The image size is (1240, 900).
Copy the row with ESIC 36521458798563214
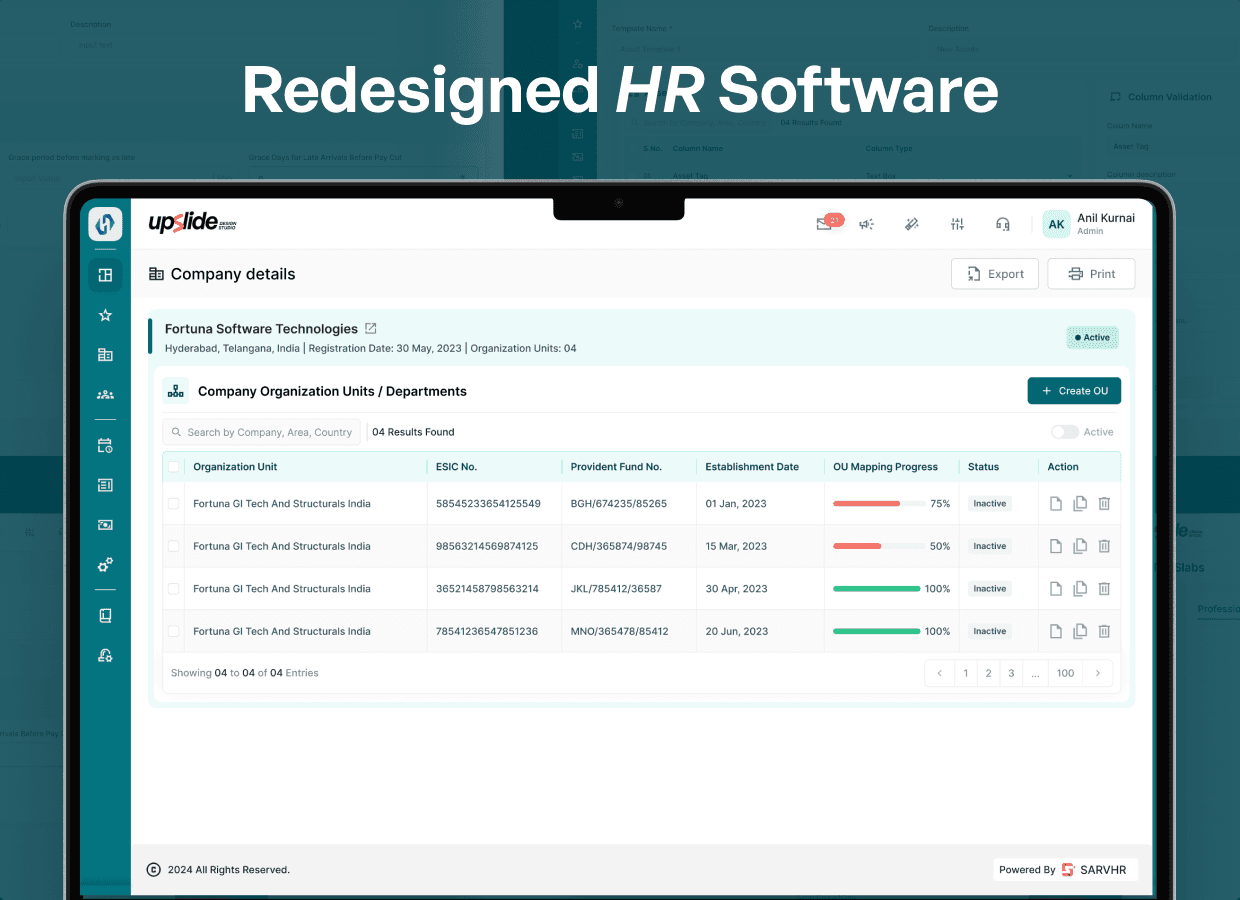click(1080, 589)
